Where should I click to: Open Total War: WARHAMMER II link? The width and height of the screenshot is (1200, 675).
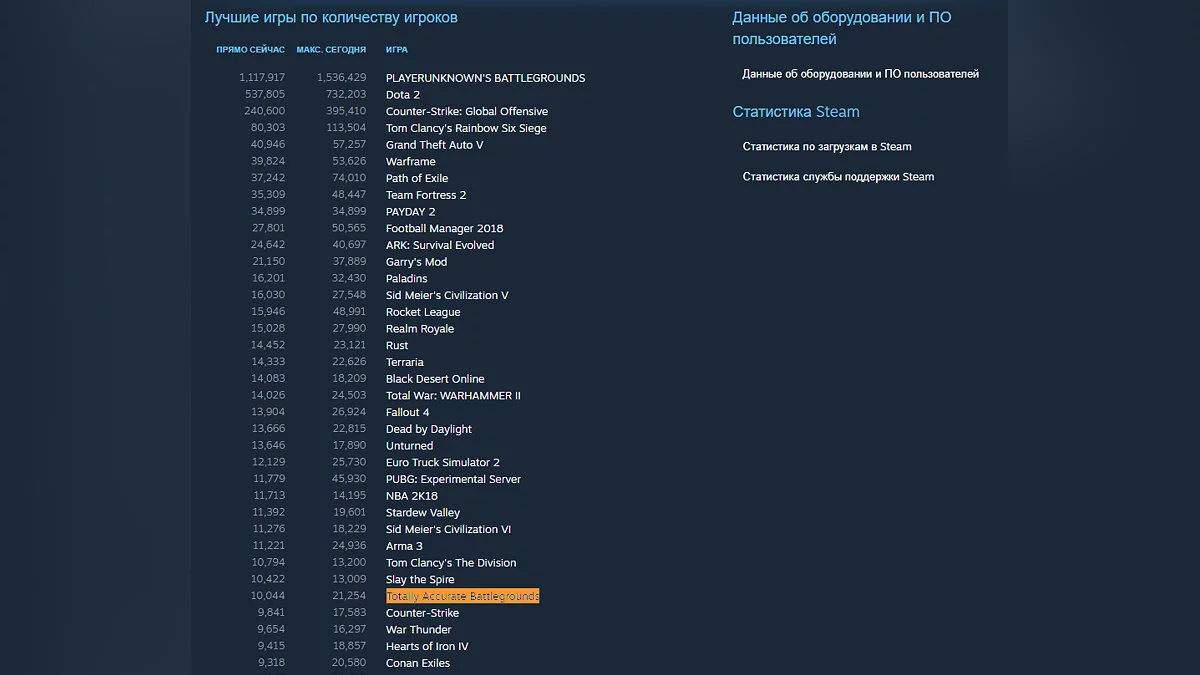coord(453,395)
